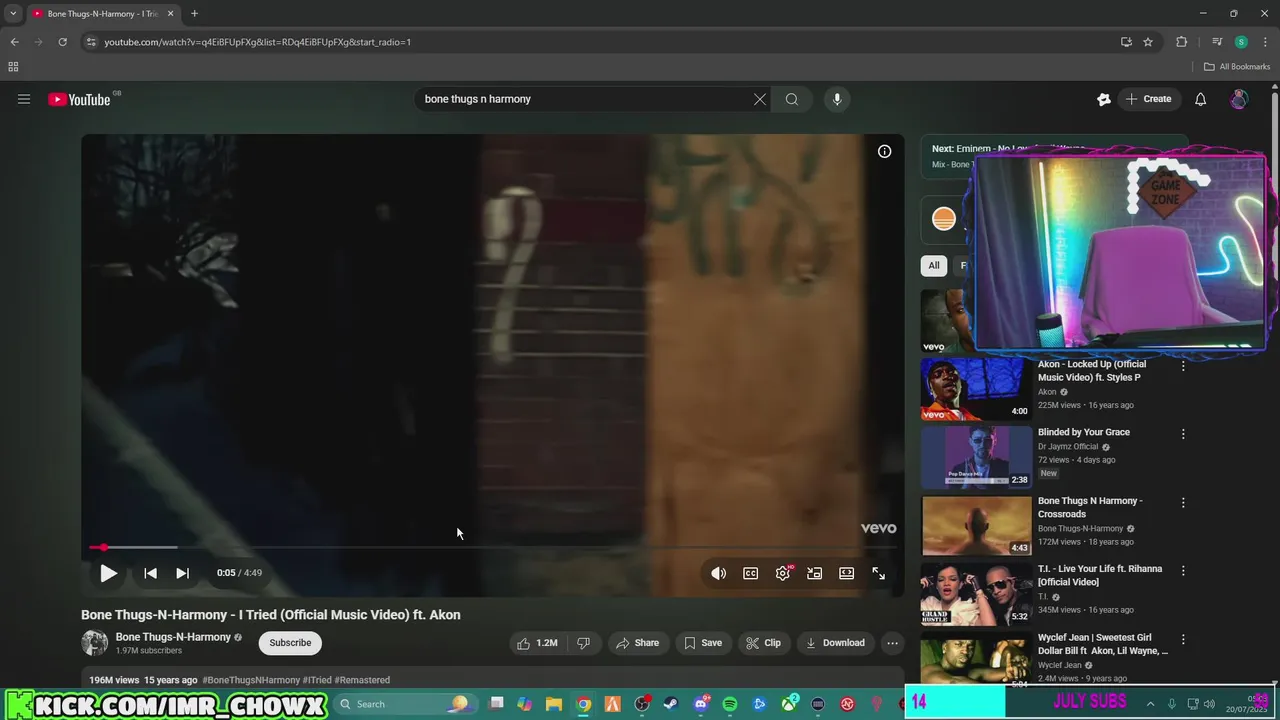
Task: Open the account avatar menu
Action: coord(1239,99)
